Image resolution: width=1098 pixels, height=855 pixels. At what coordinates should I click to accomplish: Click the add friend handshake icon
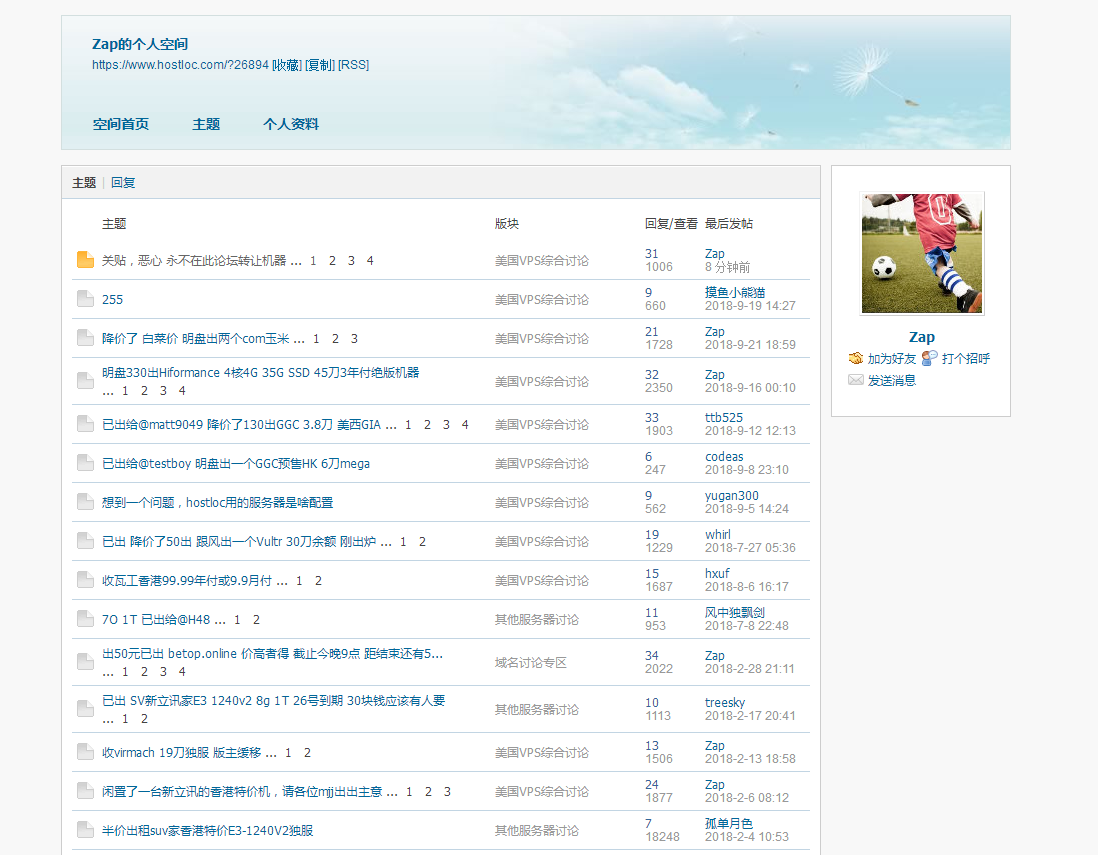click(856, 359)
